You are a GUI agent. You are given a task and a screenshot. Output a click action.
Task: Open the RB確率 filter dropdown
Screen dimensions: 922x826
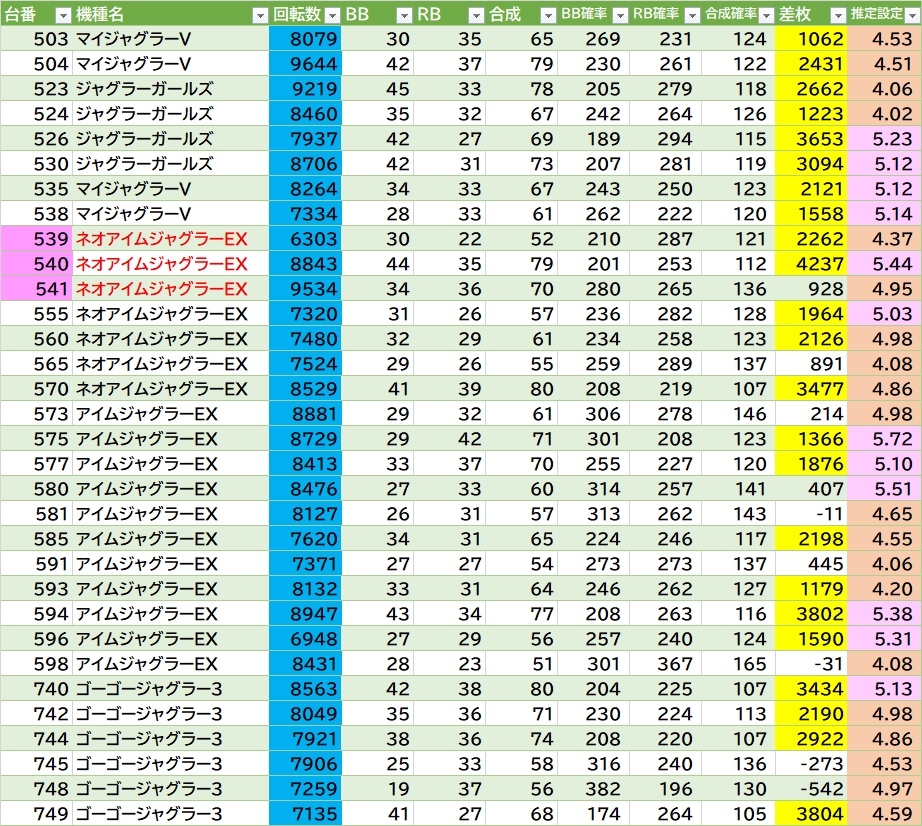point(692,15)
